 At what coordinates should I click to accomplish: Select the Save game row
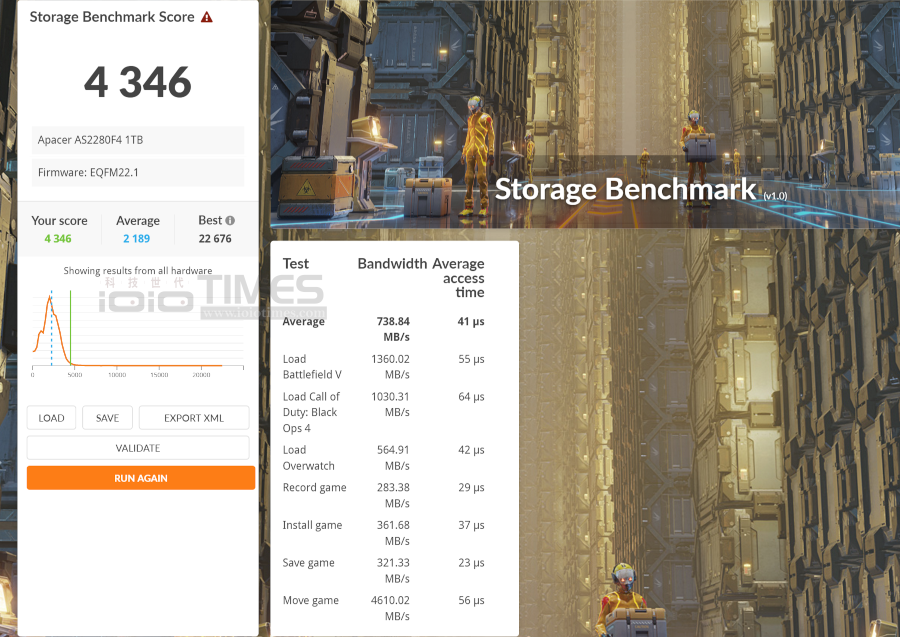click(383, 570)
